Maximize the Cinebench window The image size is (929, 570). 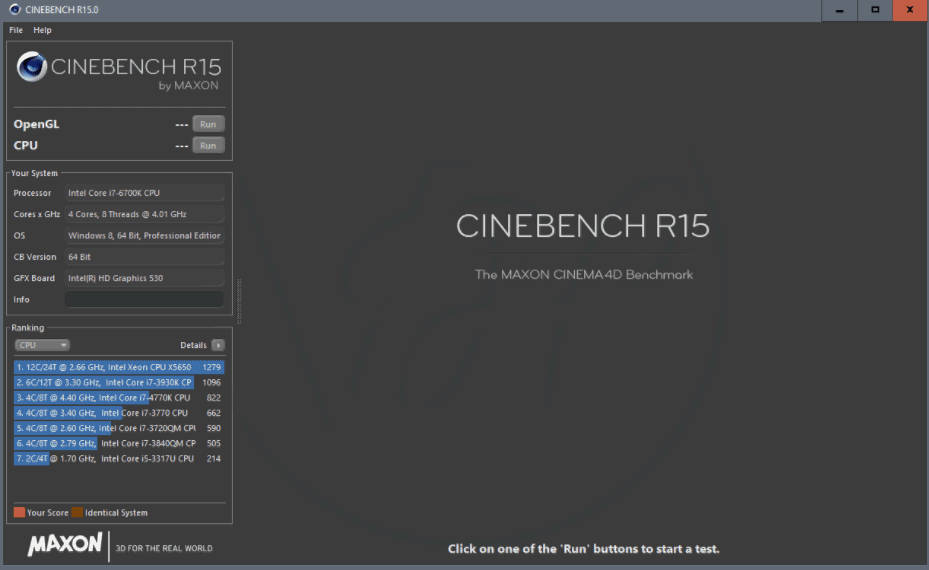tap(875, 10)
